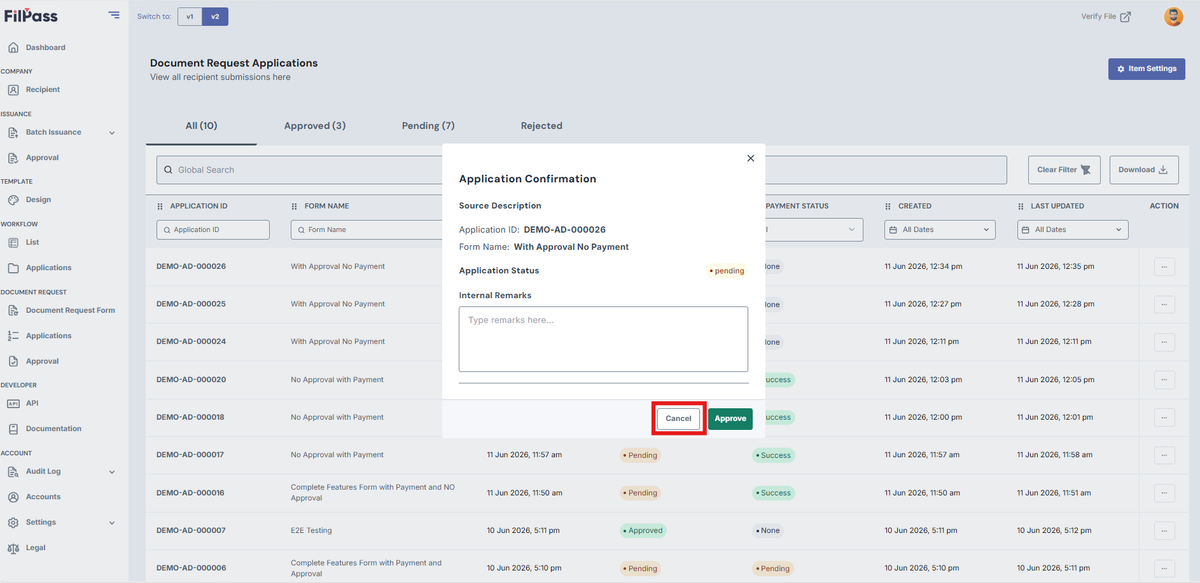Open the Legal scales icon
Image resolution: width=1200 pixels, height=583 pixels.
click(13, 548)
